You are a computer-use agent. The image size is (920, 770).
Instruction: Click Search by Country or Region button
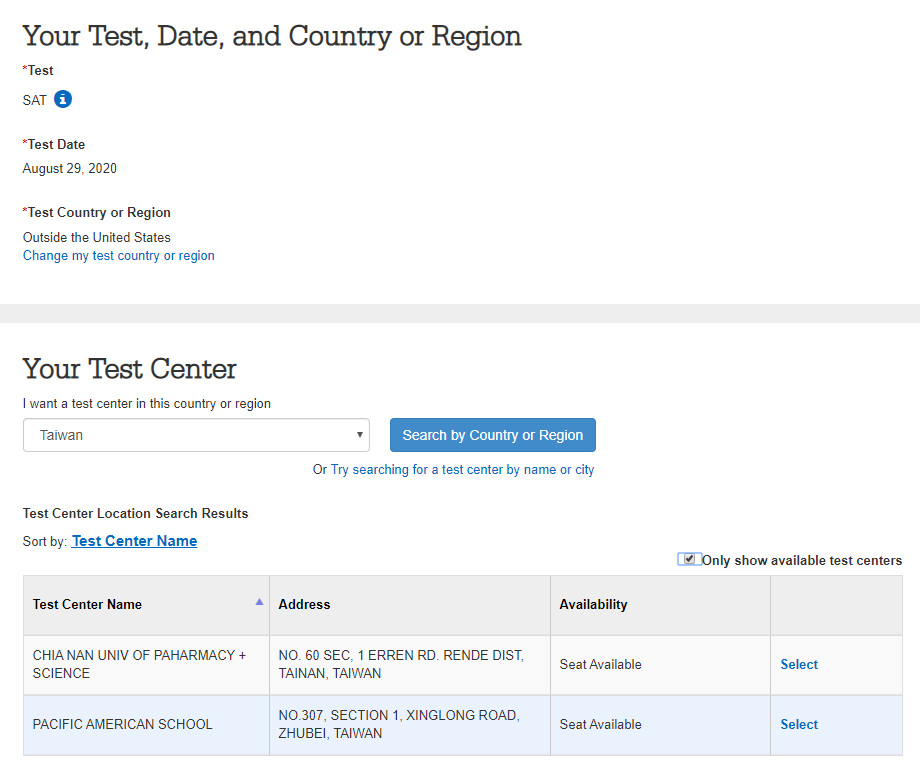click(493, 435)
